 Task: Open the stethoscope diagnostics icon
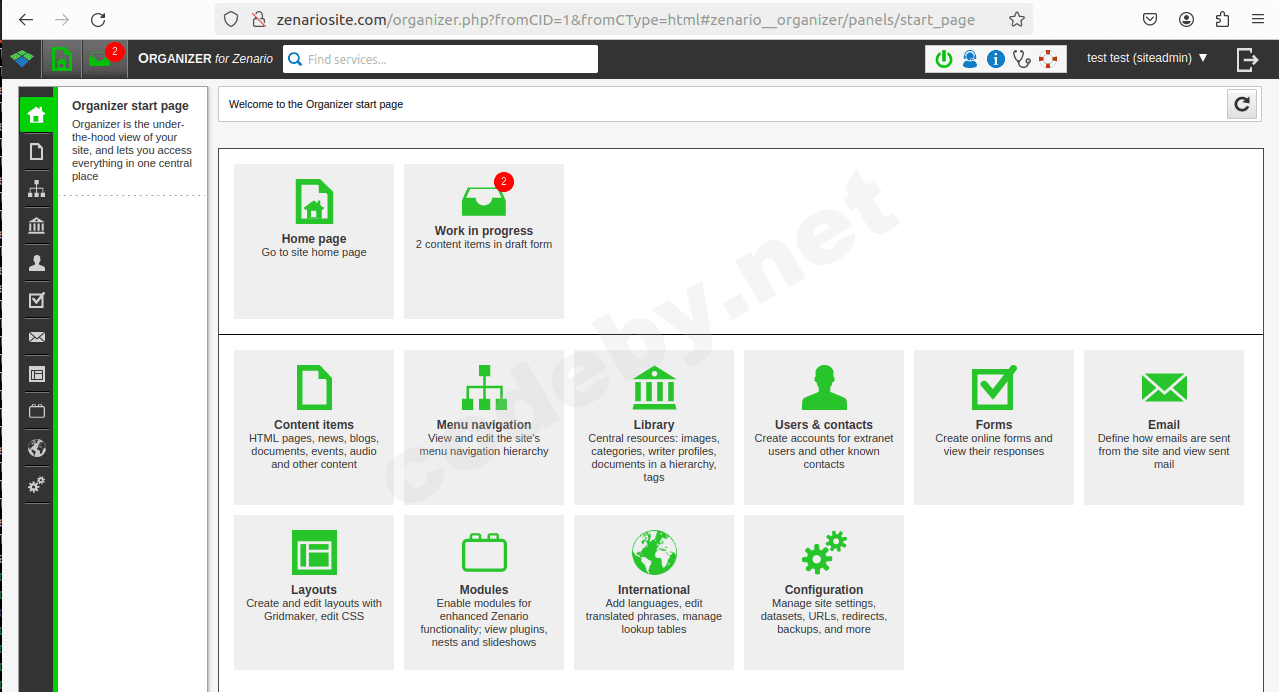[x=1022, y=59]
